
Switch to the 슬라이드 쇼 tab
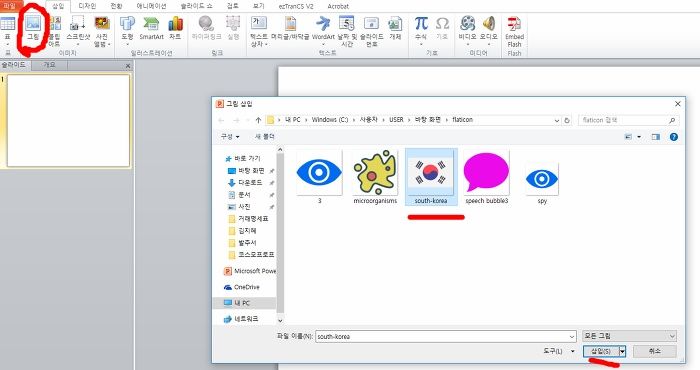coord(196,6)
